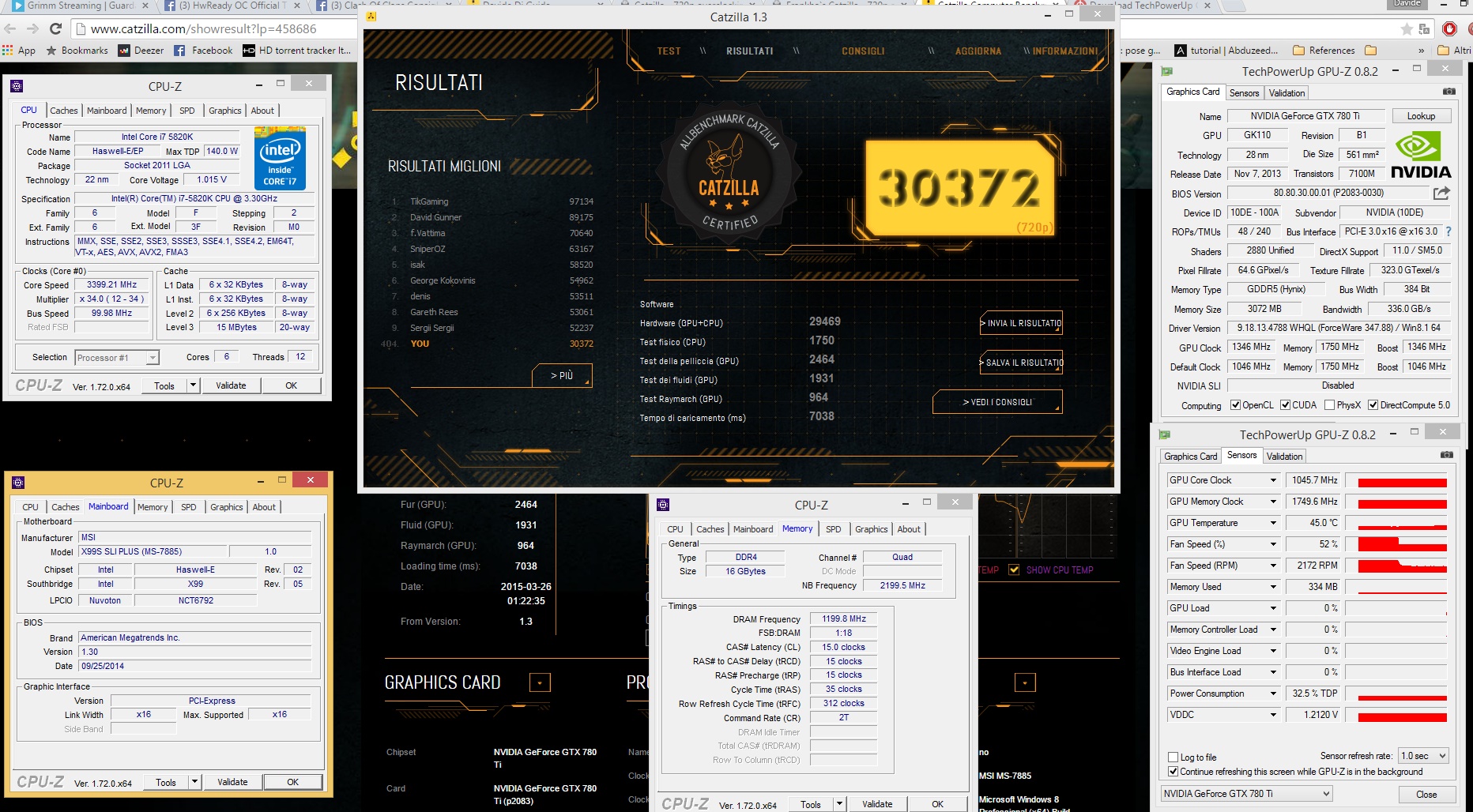
Task: Click the PIÙ button under results list
Action: point(561,375)
